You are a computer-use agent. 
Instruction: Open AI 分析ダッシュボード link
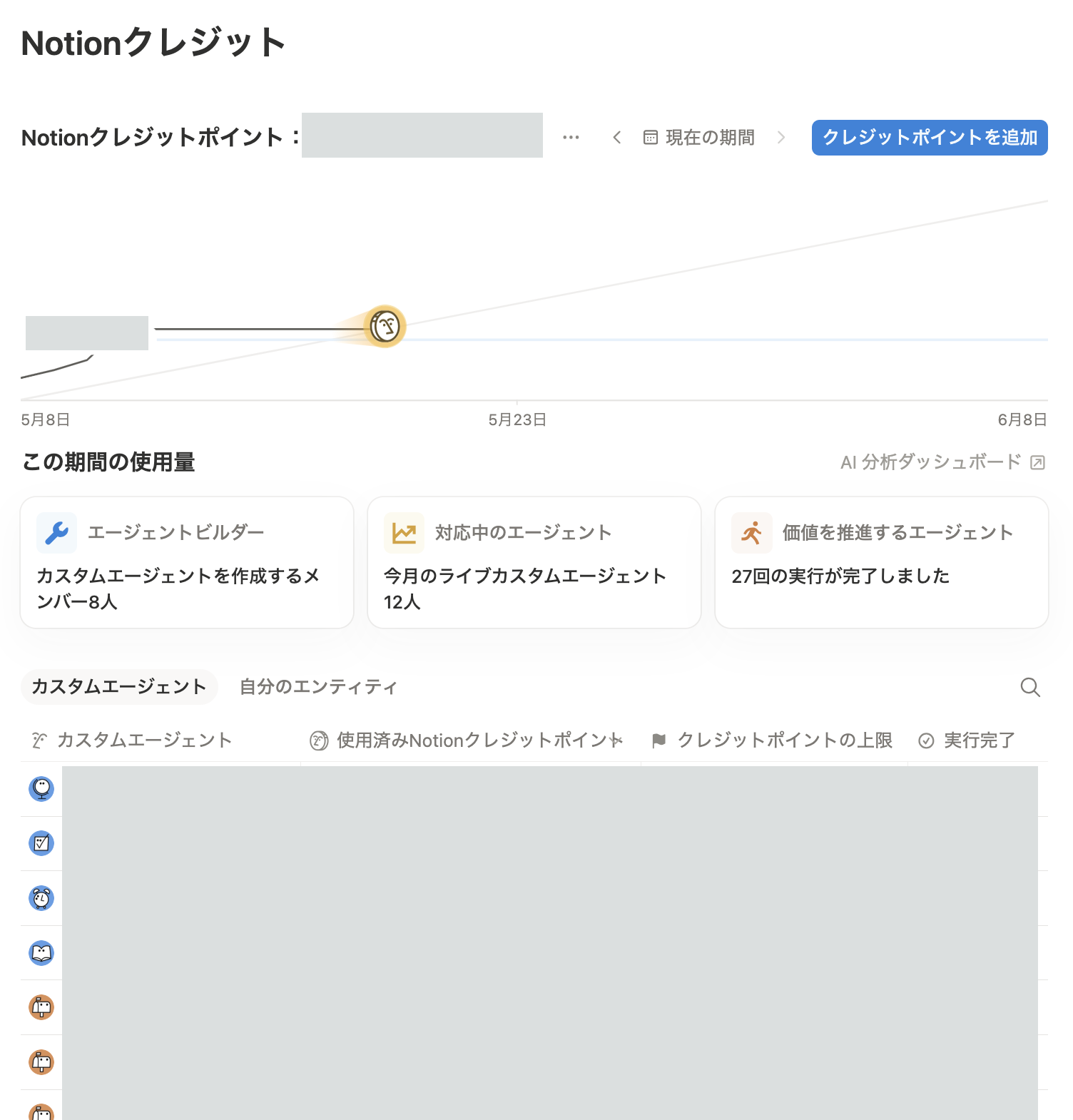point(942,462)
